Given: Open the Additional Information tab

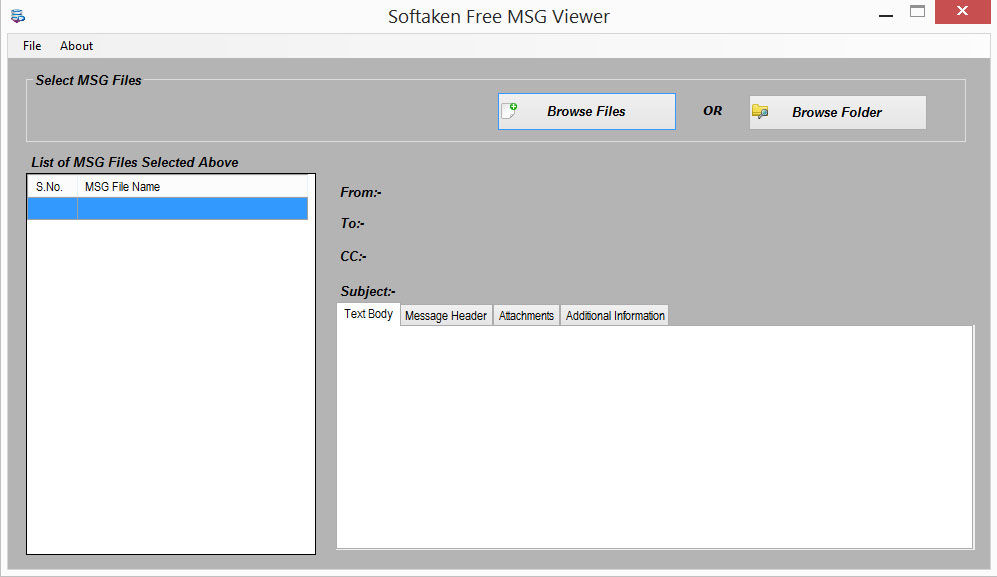Looking at the screenshot, I should 615,316.
